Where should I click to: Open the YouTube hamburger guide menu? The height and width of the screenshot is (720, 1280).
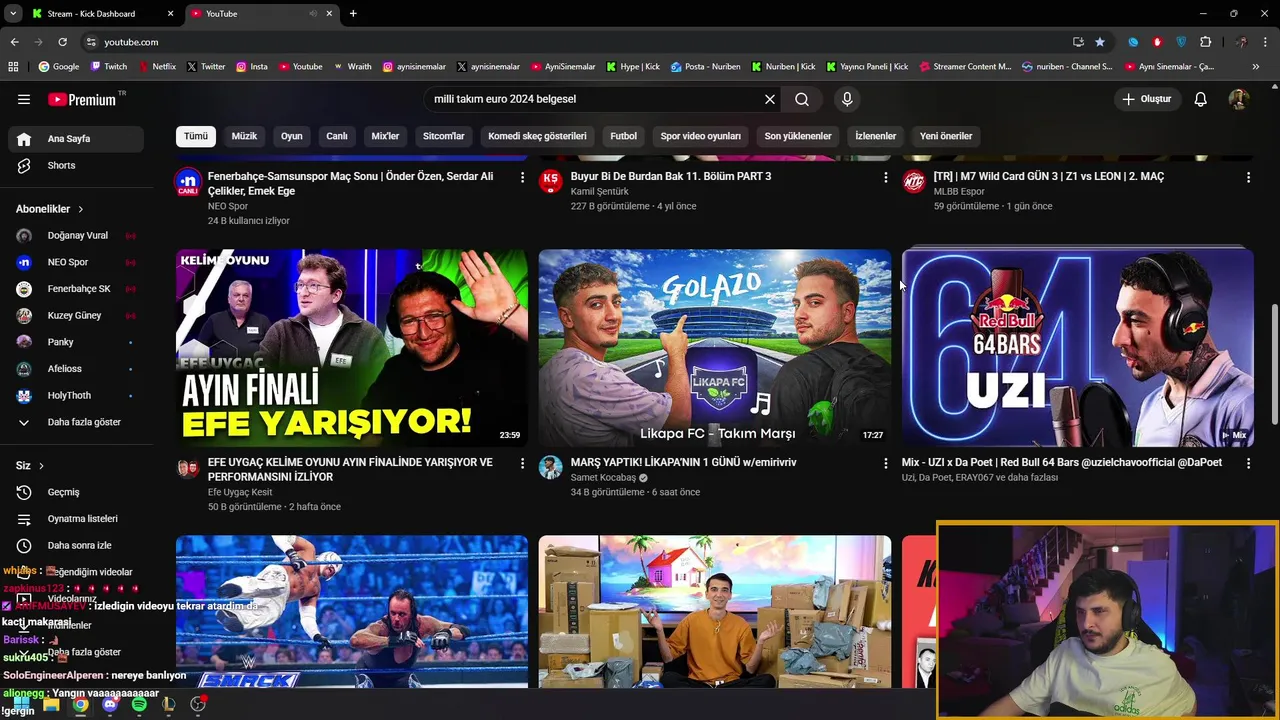tap(24, 99)
